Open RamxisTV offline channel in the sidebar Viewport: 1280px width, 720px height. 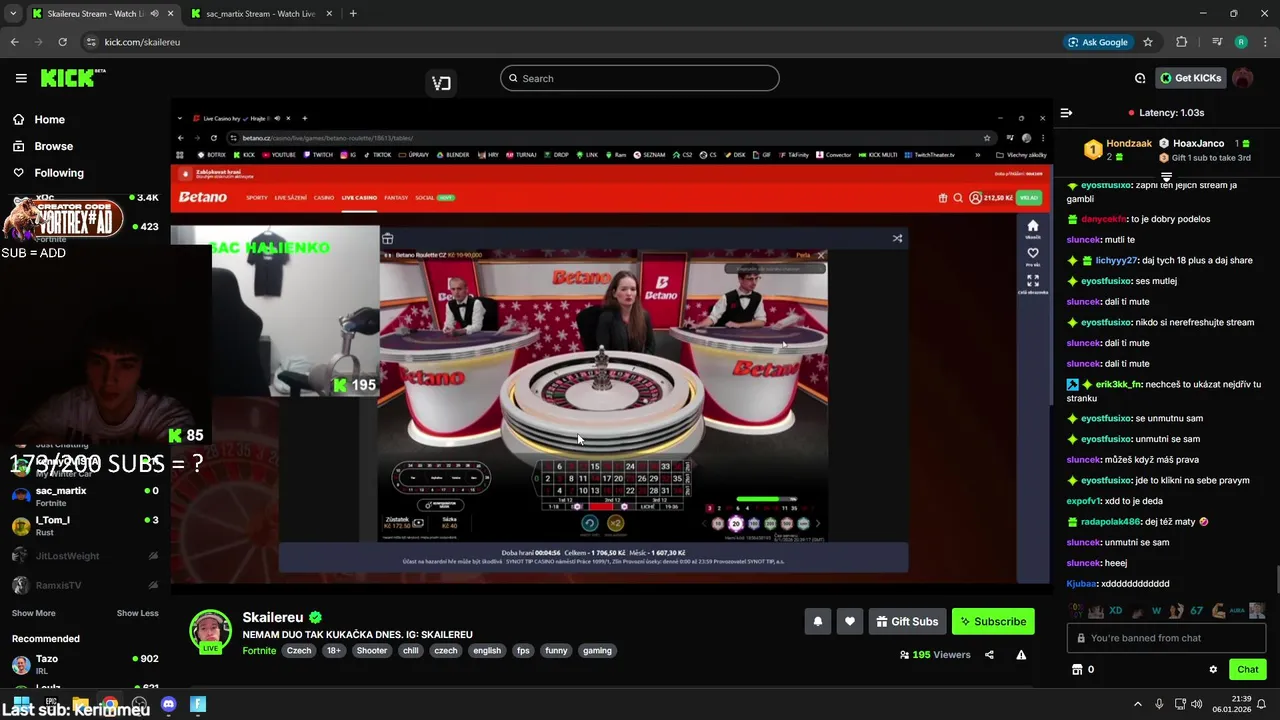85,585
